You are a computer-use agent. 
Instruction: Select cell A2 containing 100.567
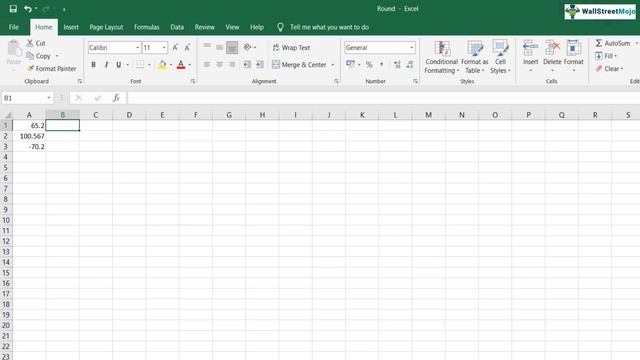click(29, 136)
